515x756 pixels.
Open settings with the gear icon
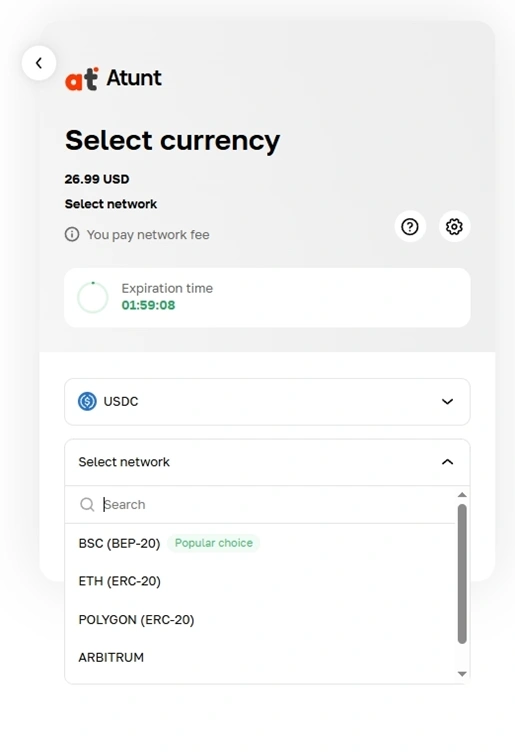(454, 226)
